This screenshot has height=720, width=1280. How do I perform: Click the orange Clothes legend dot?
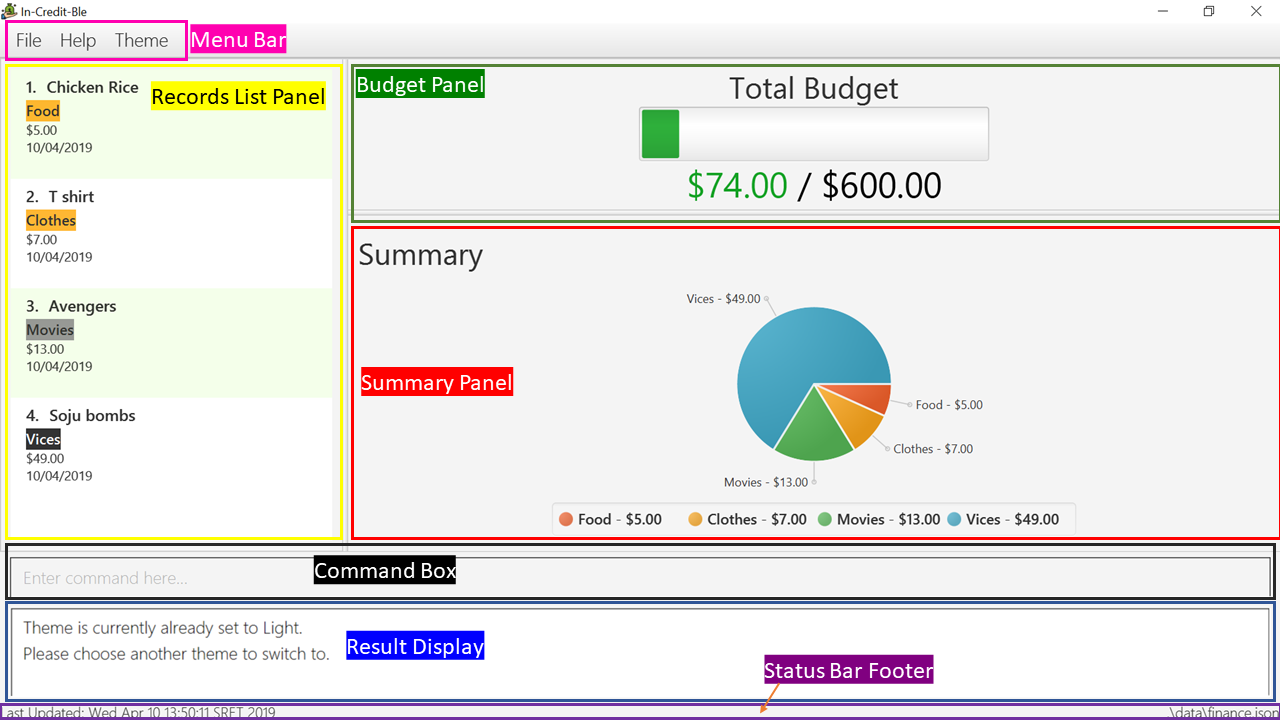(695, 519)
